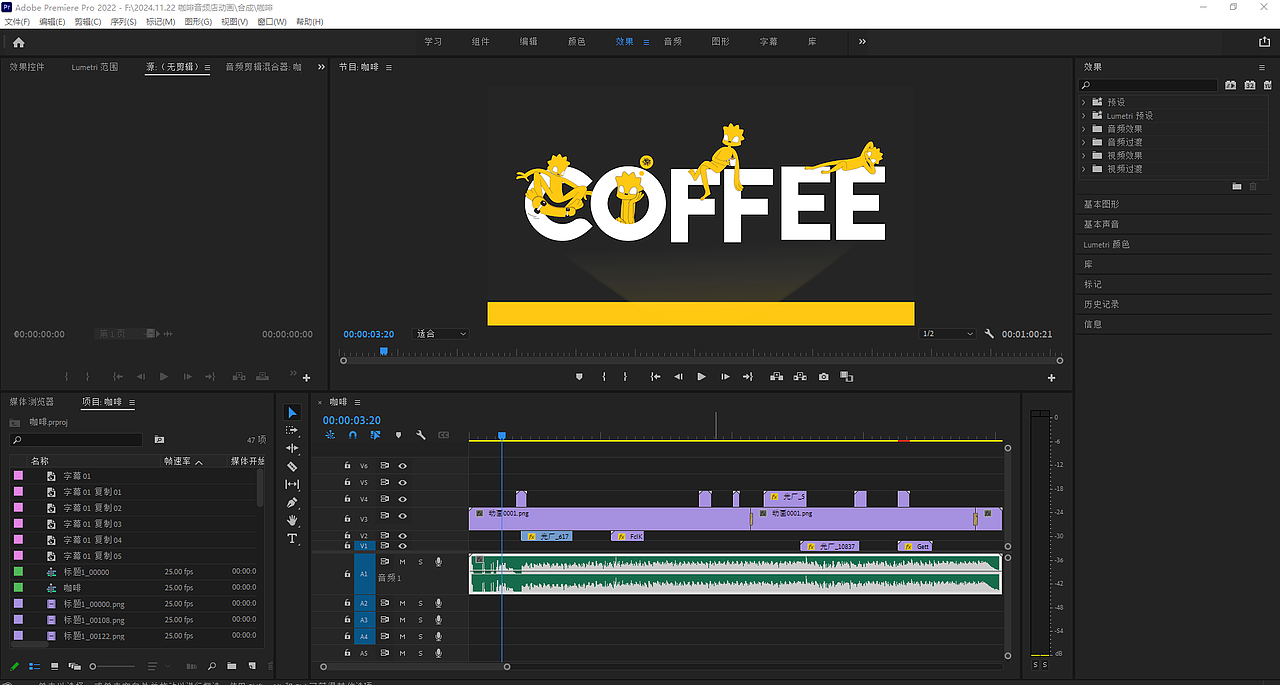This screenshot has width=1280, height=685.
Task: Add marker in Program monitor
Action: [579, 377]
